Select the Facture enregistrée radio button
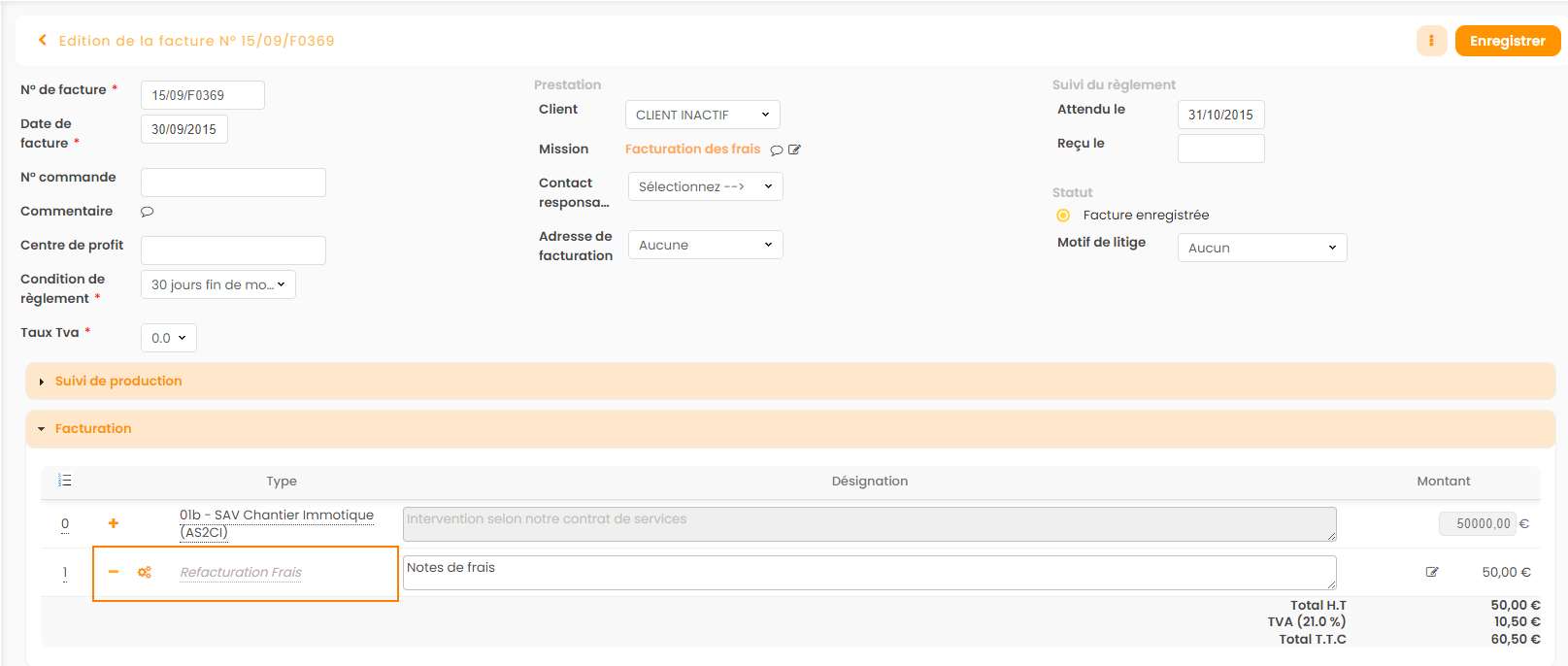Image resolution: width=1568 pixels, height=666 pixels. click(x=1063, y=216)
